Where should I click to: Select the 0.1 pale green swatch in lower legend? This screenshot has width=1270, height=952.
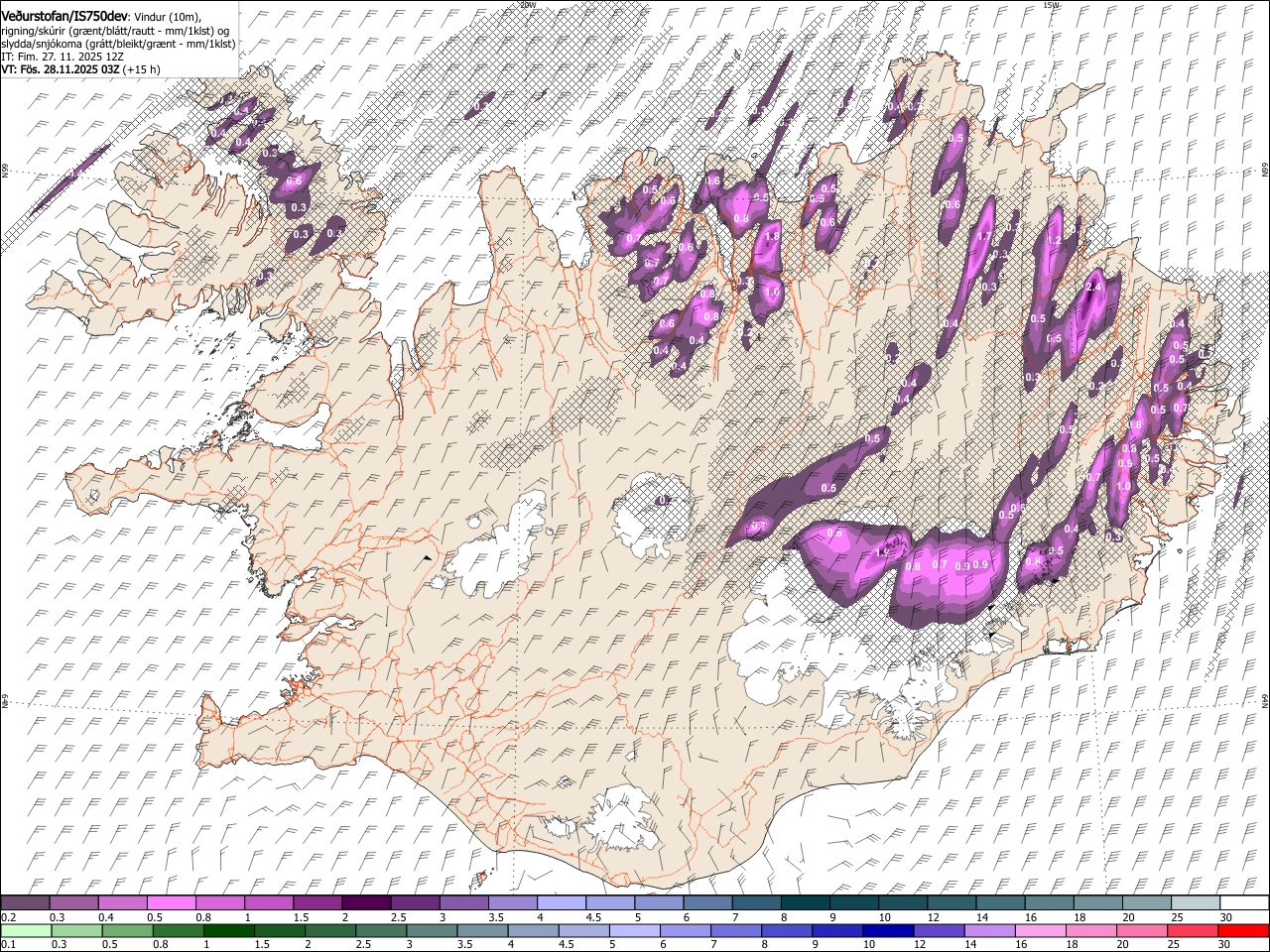coord(26,931)
